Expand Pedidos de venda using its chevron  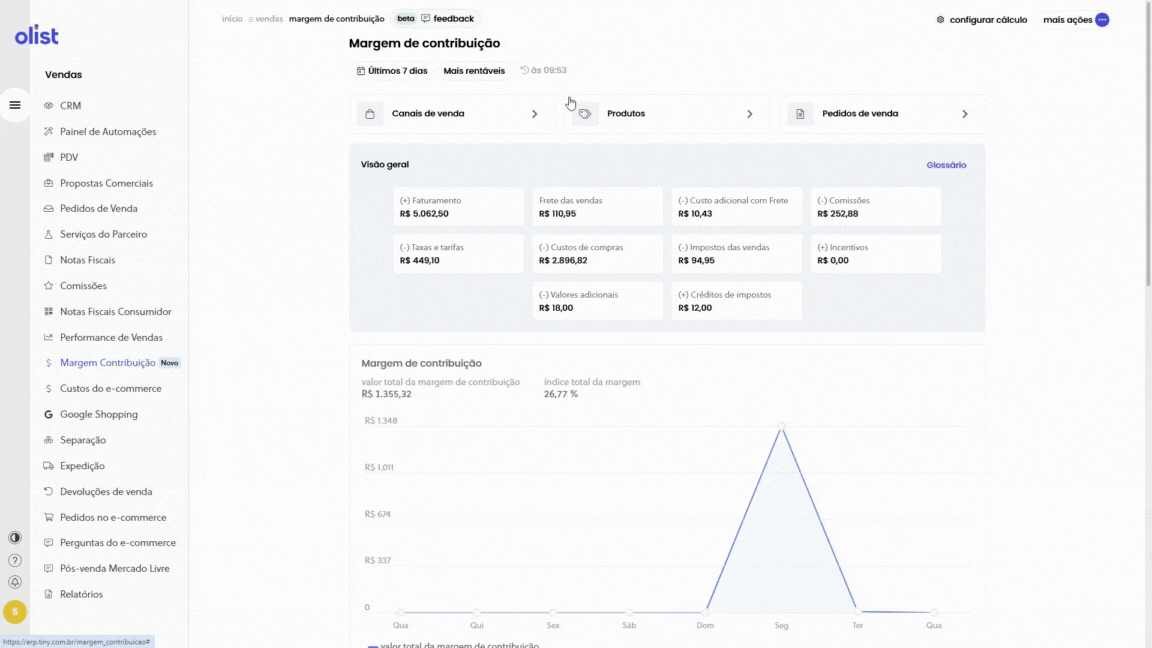point(964,114)
